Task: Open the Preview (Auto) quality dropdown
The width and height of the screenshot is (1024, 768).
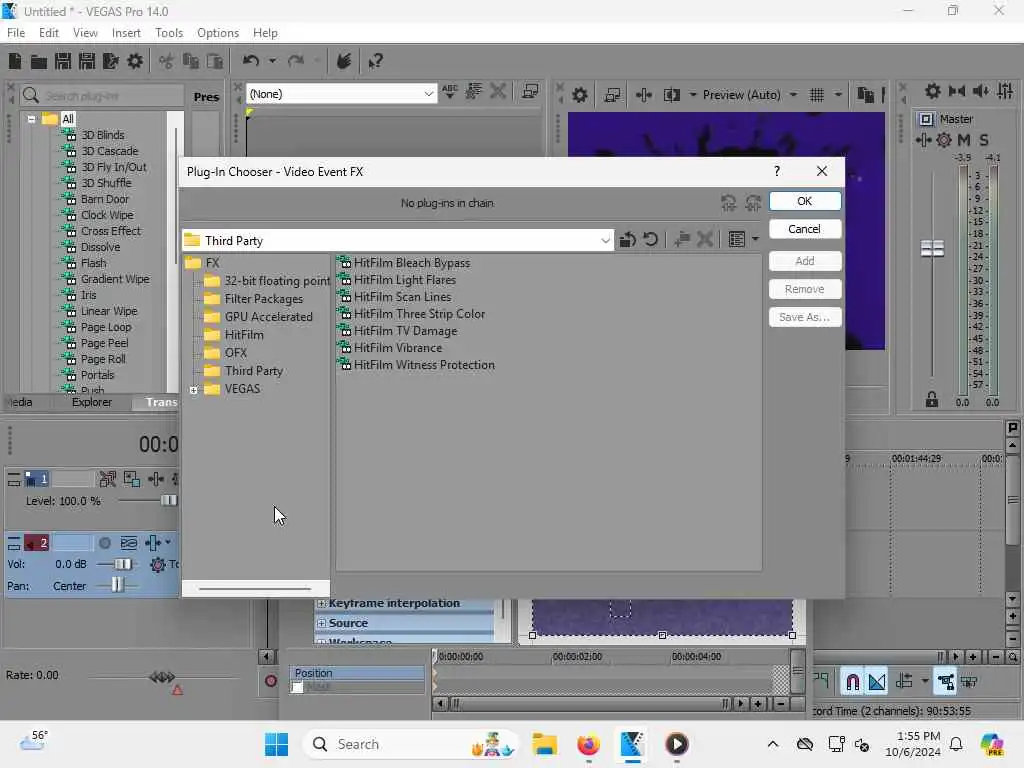Action: [x=793, y=95]
